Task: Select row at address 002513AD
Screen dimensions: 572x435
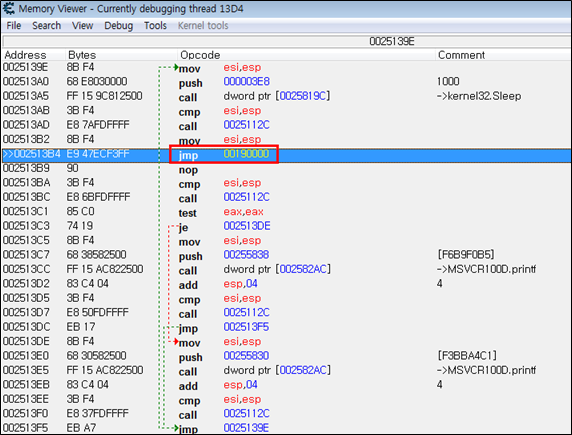Action: [287, 125]
